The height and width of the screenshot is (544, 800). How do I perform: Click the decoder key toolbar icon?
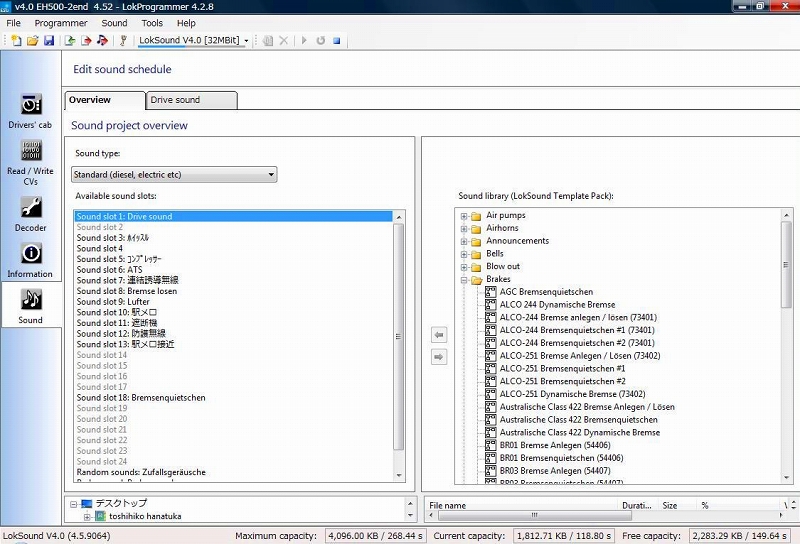[x=123, y=40]
